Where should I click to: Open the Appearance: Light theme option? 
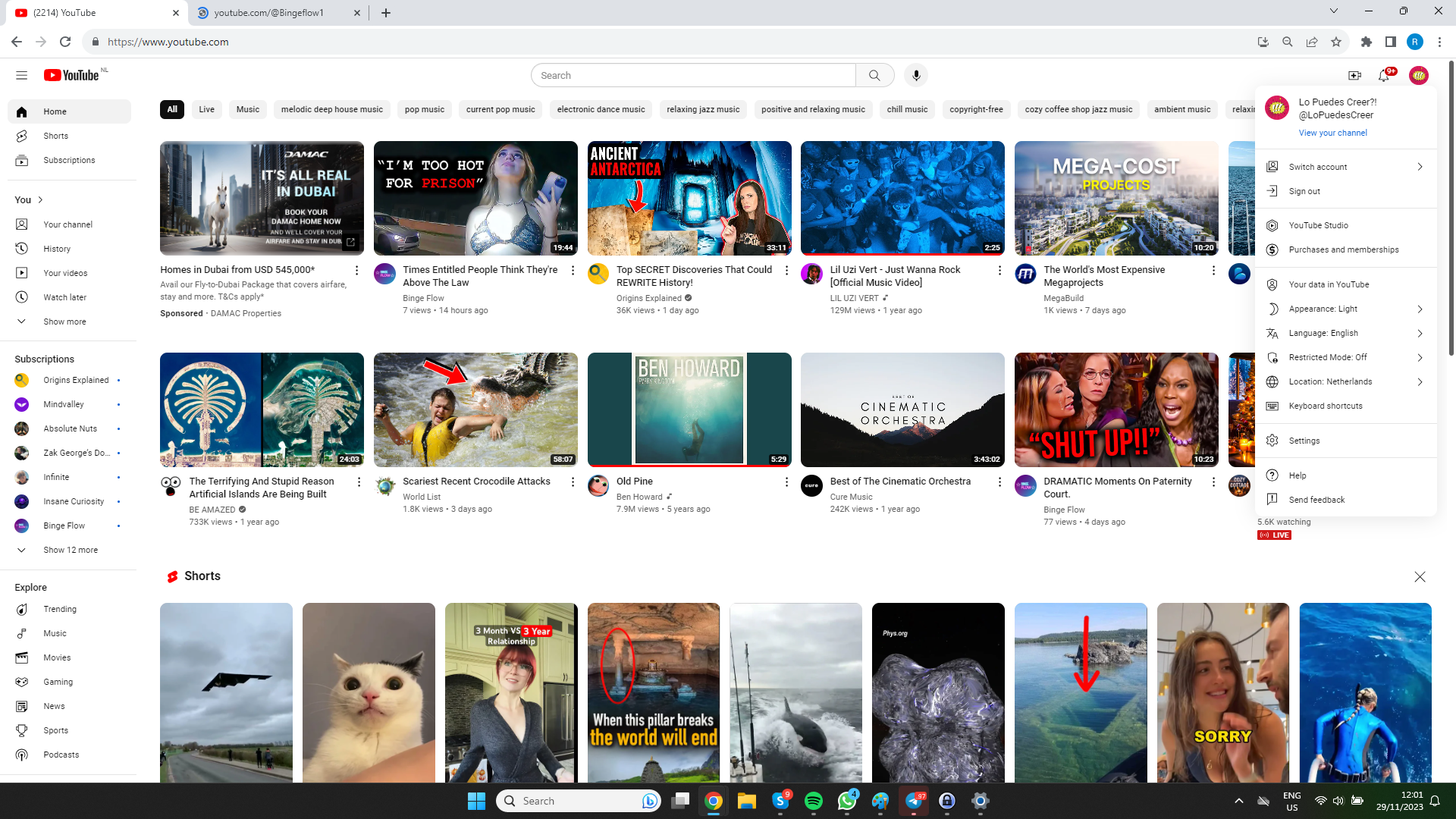point(1323,309)
